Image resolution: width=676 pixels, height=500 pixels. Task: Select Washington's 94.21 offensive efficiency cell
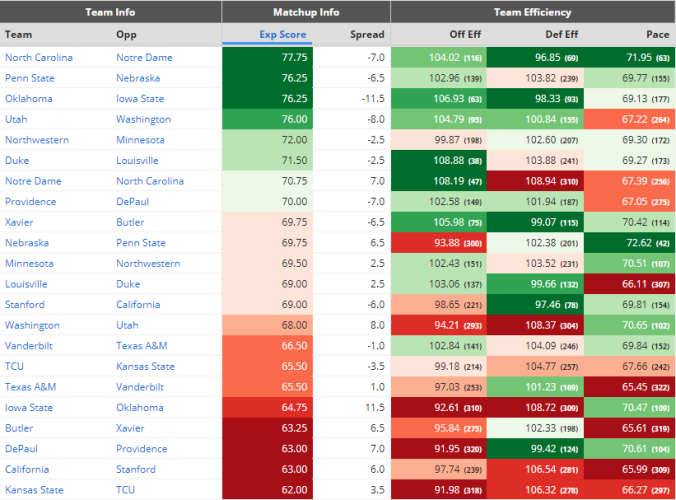[x=439, y=325]
